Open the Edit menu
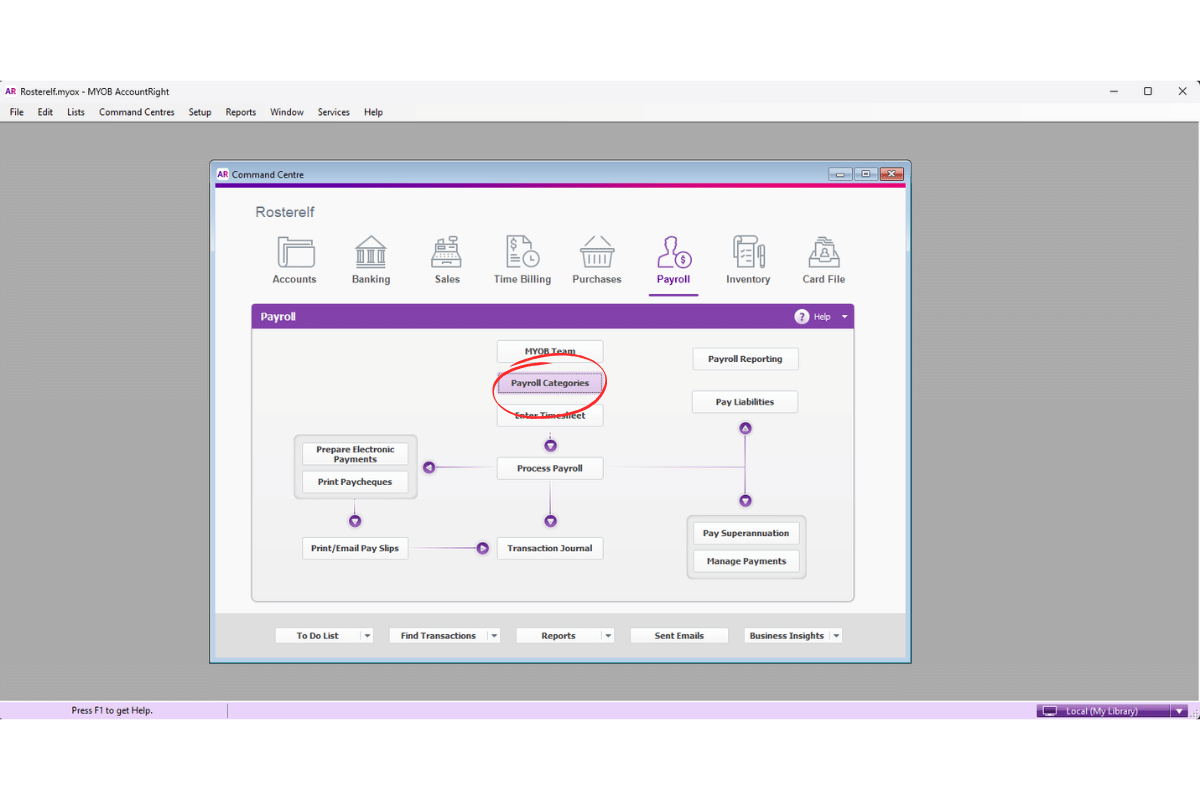 (45, 112)
